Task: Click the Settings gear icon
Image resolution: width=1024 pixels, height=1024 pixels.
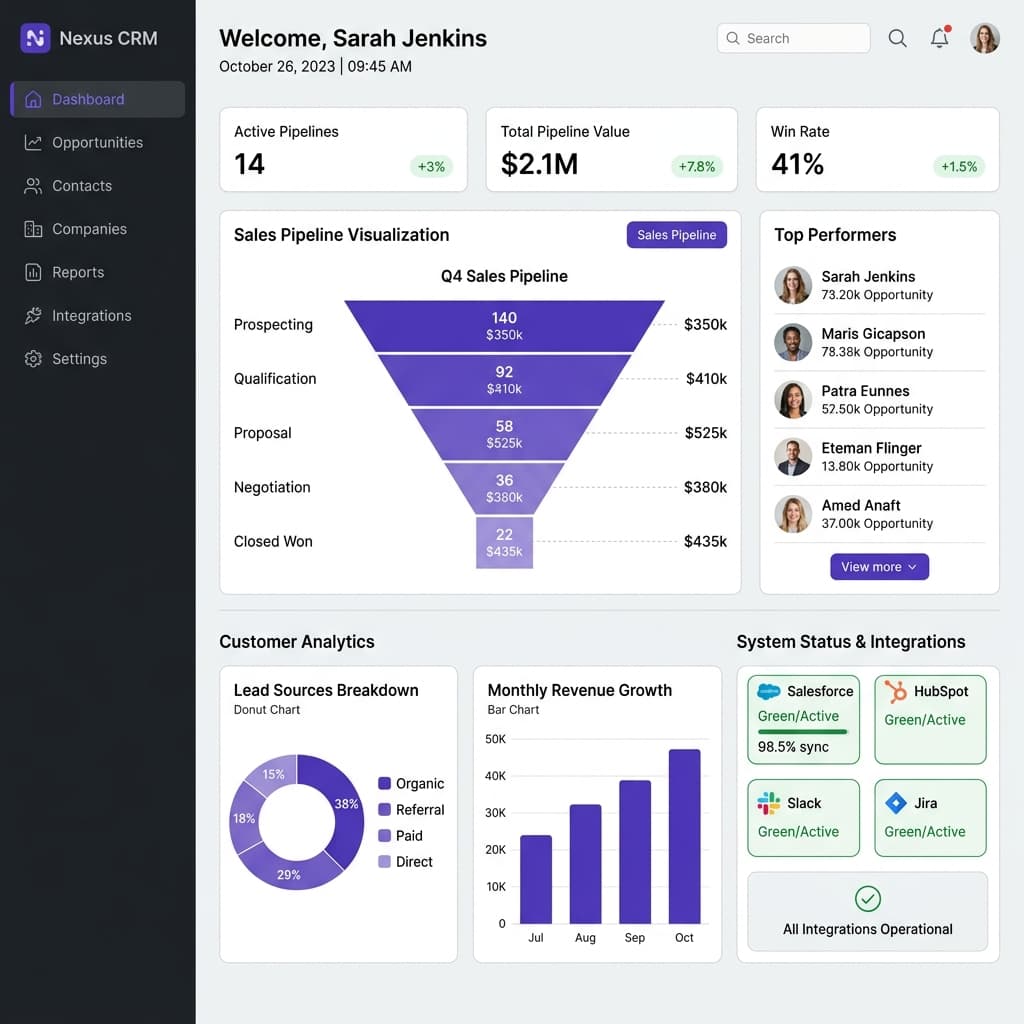Action: pyautogui.click(x=33, y=359)
